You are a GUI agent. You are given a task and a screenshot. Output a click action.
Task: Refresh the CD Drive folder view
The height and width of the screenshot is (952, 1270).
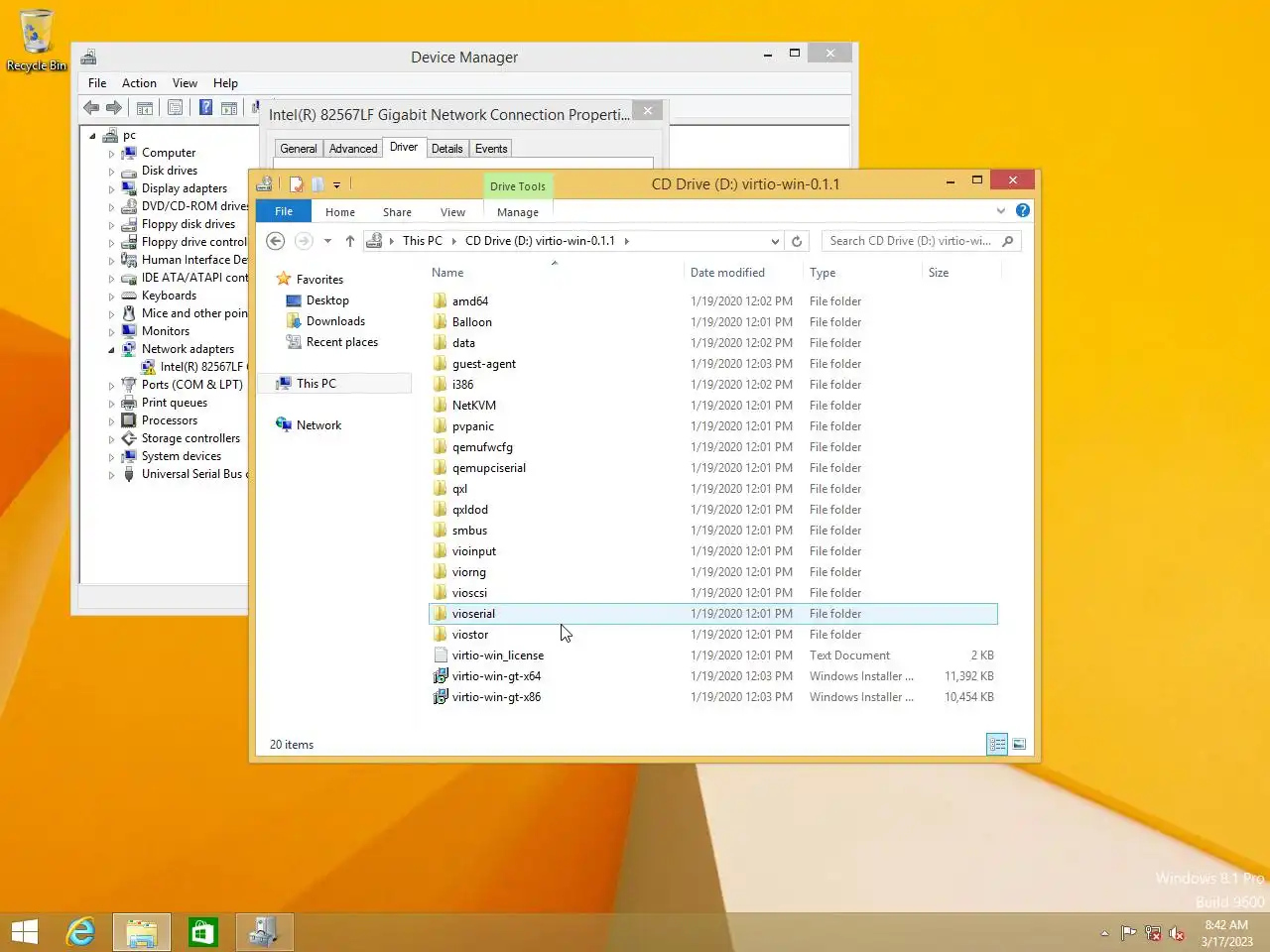tap(796, 241)
